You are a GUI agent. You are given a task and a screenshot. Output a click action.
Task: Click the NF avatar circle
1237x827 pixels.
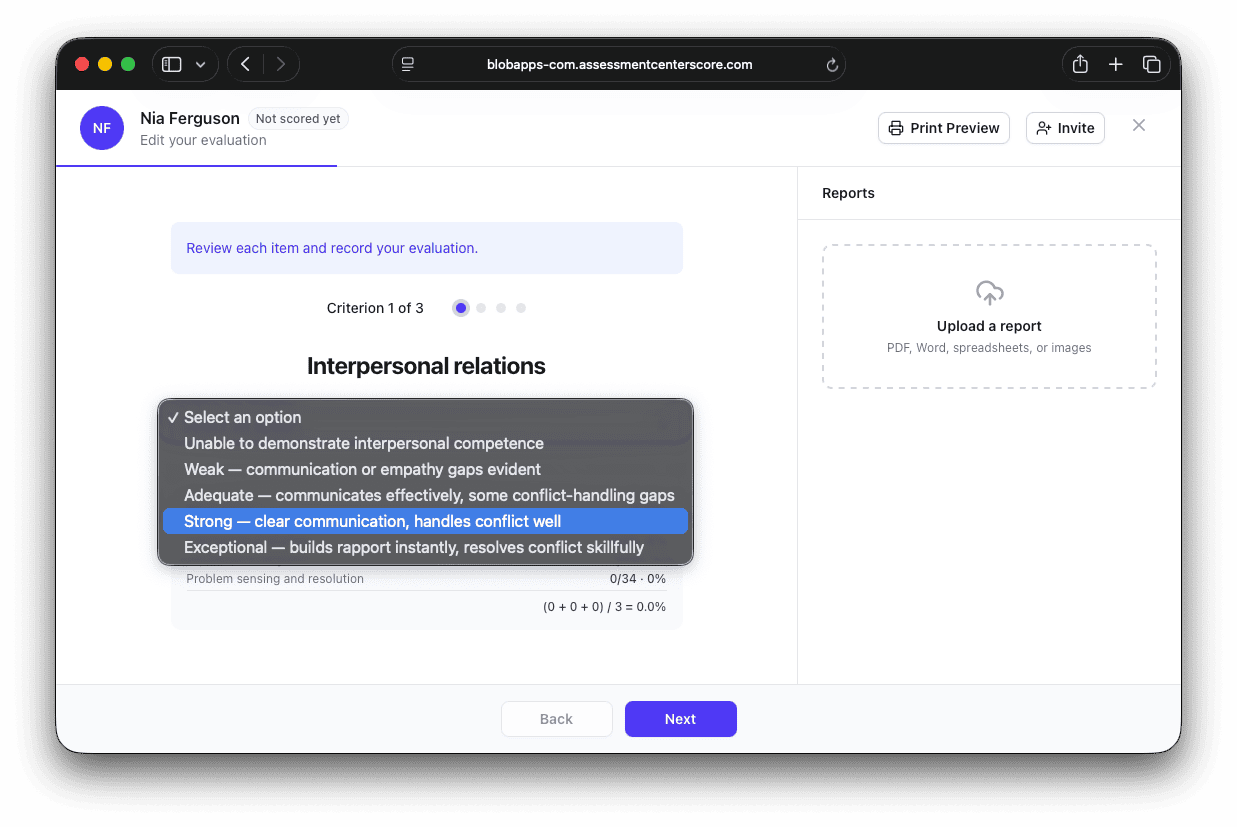[x=102, y=128]
